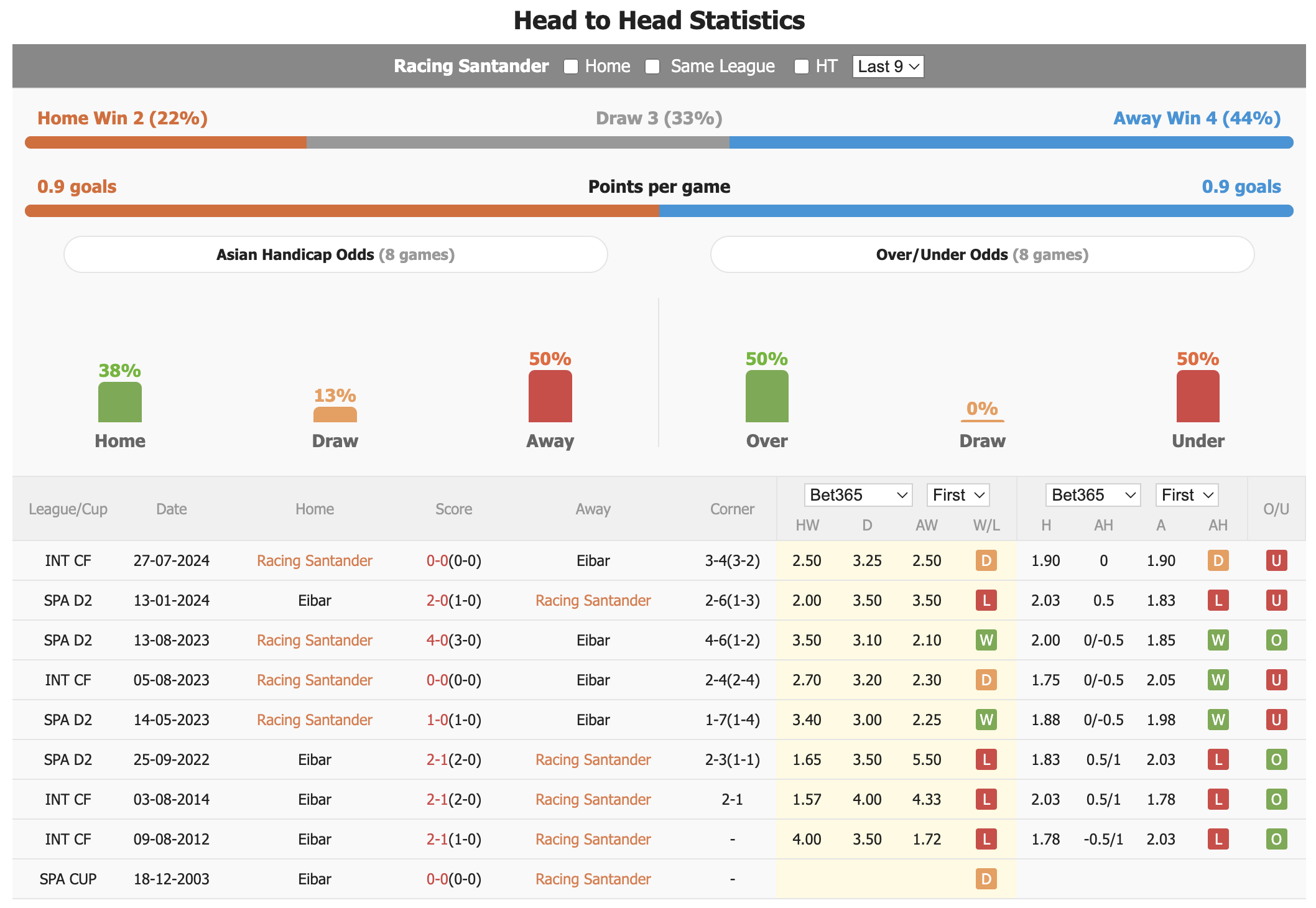
Task: Select the Asian Handicap Odds tab
Action: pyautogui.click(x=336, y=254)
